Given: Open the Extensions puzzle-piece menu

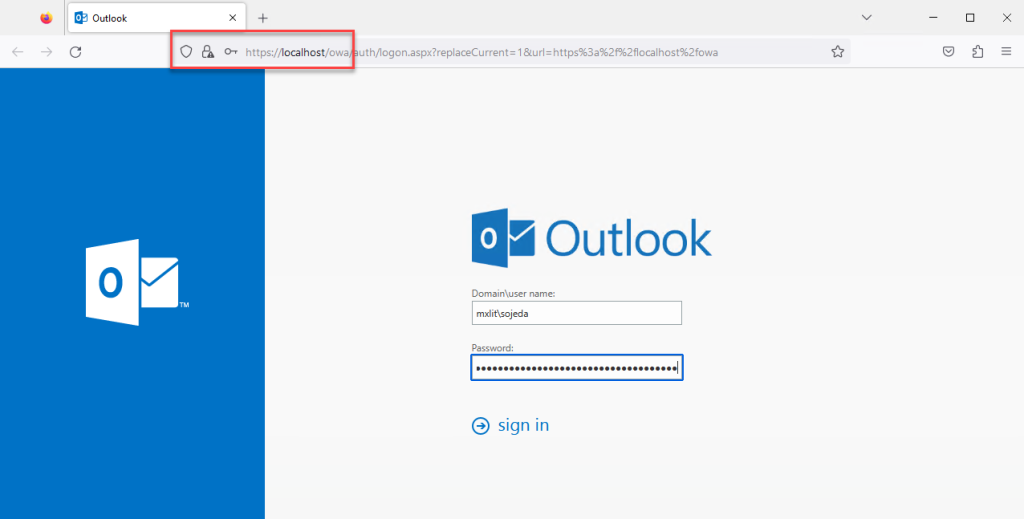Looking at the screenshot, I should pyautogui.click(x=977, y=52).
